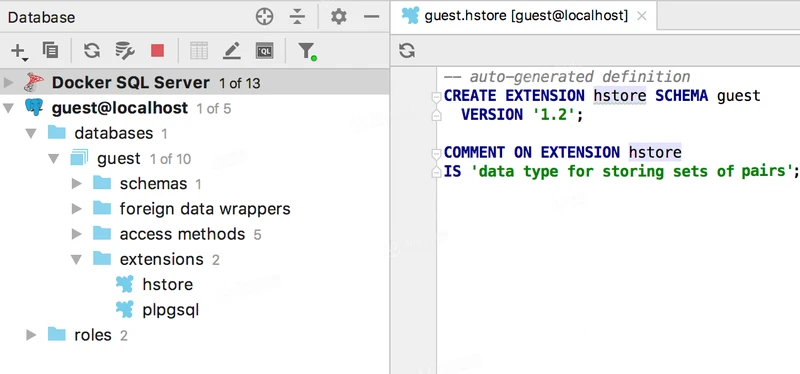The image size is (800, 374).
Task: Click the Scroll from Editor crosshair icon
Action: (x=264, y=17)
